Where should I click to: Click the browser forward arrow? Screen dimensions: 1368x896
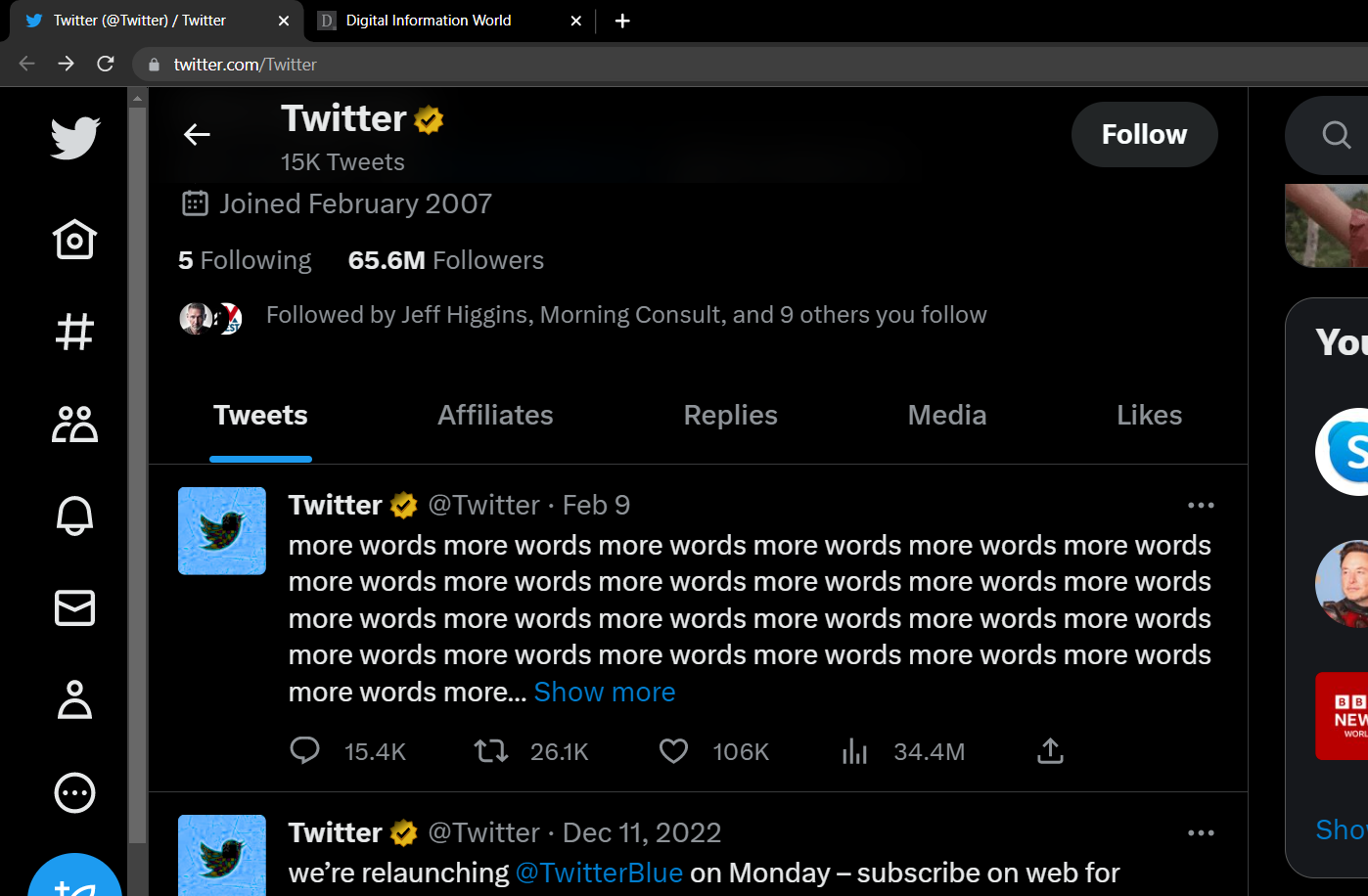pyautogui.click(x=67, y=64)
